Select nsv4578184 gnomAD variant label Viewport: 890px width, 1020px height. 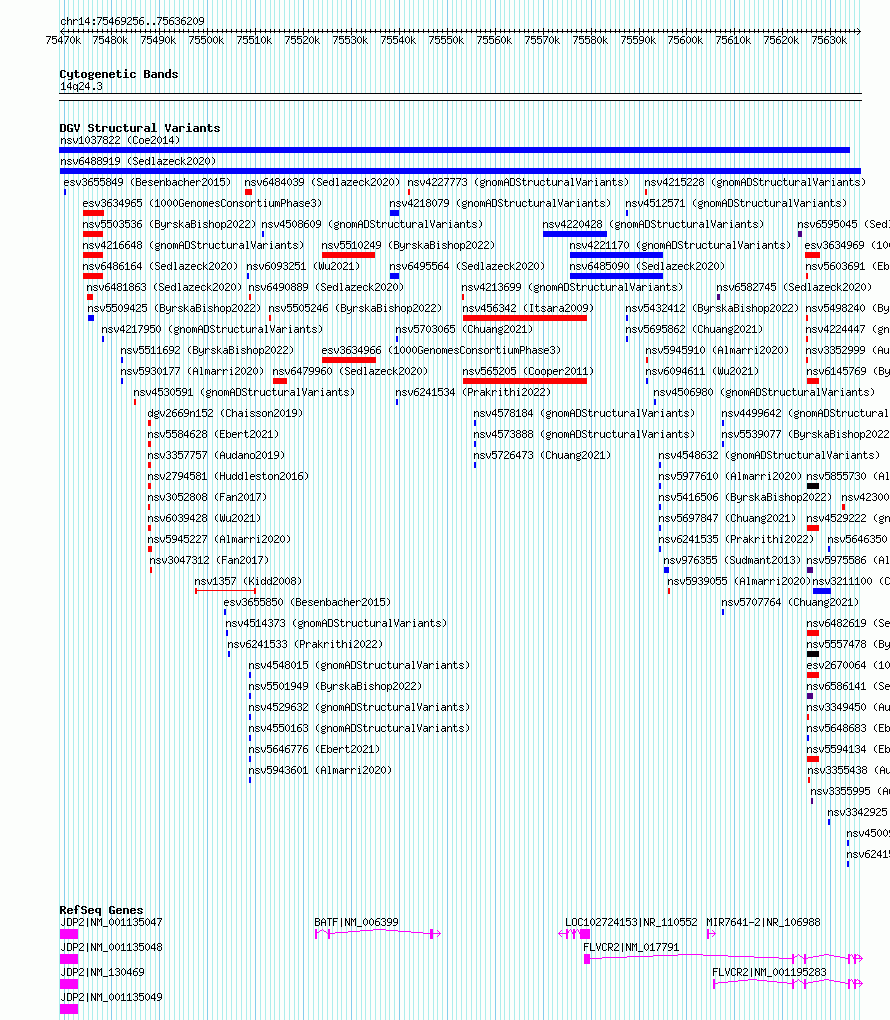[x=584, y=413]
